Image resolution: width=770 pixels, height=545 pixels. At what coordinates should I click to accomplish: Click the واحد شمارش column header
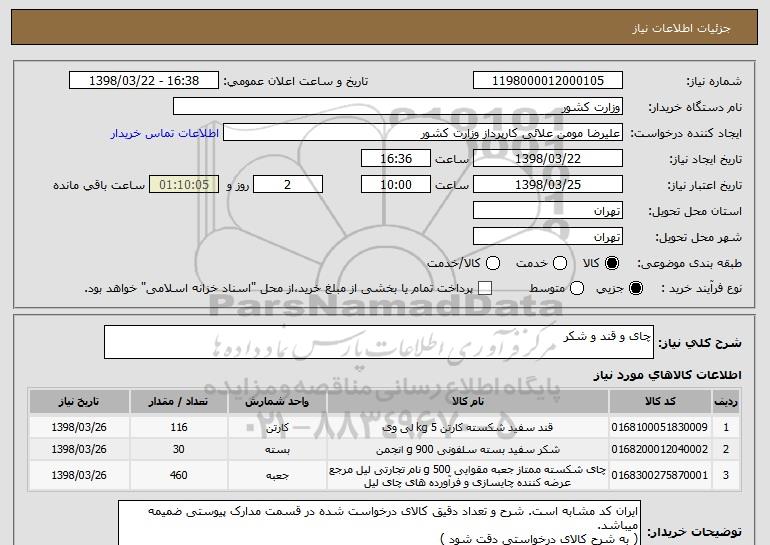pyautogui.click(x=277, y=402)
